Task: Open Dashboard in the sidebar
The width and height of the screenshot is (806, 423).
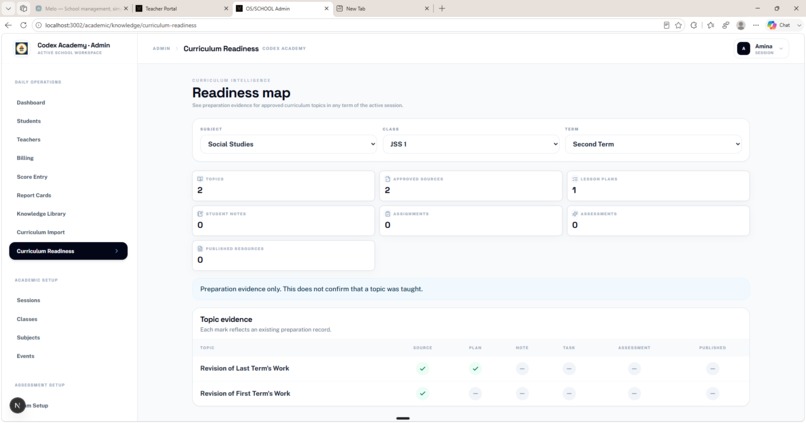Action: click(31, 102)
